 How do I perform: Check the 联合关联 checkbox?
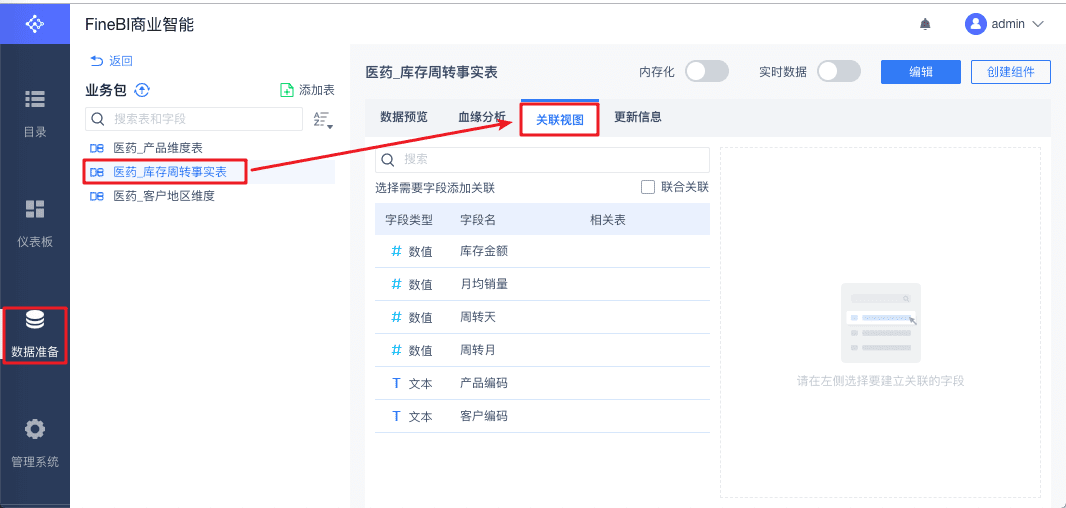click(648, 187)
